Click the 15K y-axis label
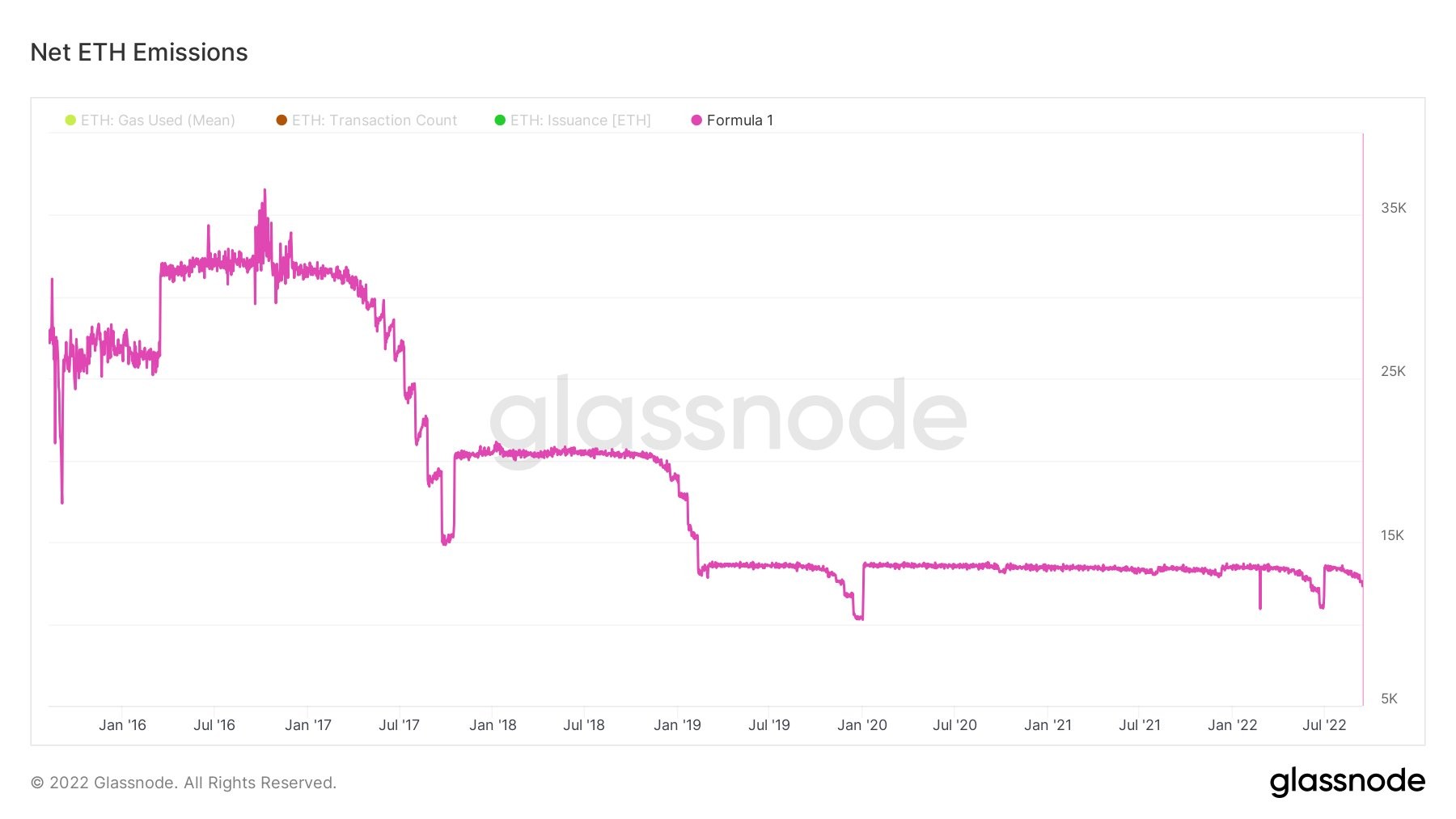Image resolution: width=1456 pixels, height=819 pixels. pos(1393,535)
